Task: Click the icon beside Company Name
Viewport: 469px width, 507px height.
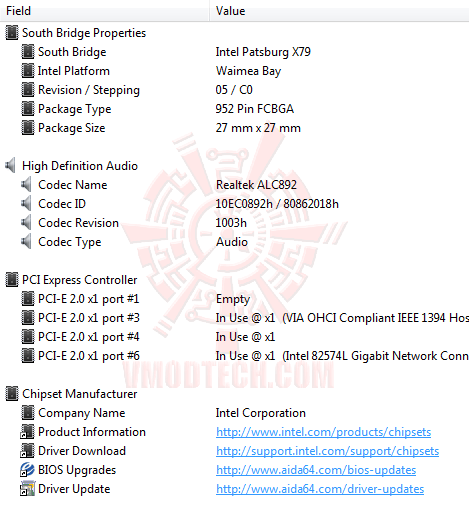Action: pos(28,413)
